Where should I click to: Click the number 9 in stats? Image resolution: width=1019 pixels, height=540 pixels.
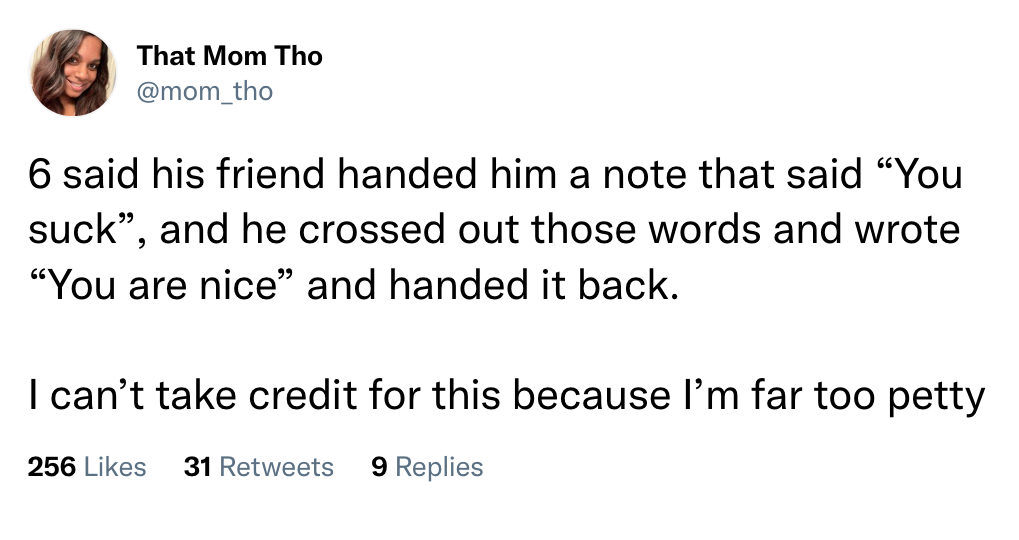pyautogui.click(x=380, y=467)
